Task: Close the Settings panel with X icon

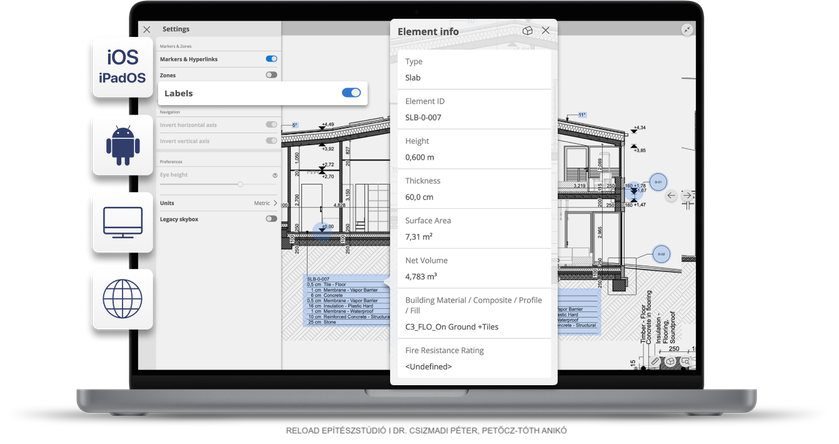Action: tap(147, 30)
